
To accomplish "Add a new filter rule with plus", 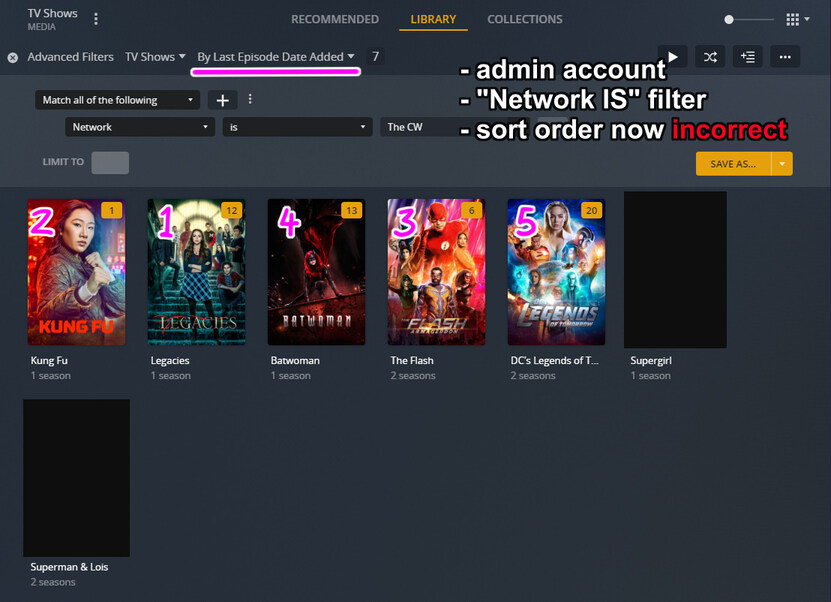I will click(223, 100).
